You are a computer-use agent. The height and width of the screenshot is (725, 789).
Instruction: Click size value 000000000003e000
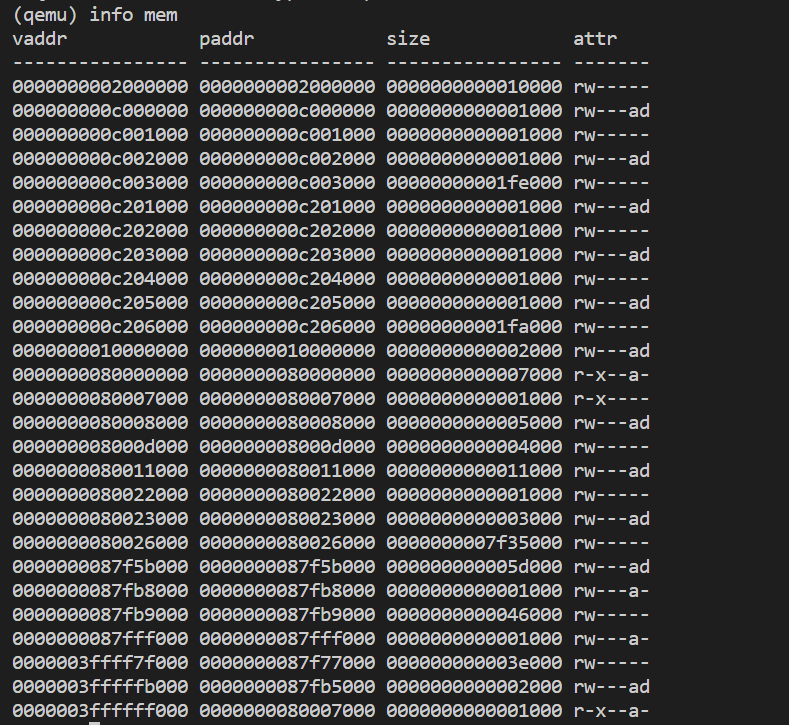click(474, 663)
